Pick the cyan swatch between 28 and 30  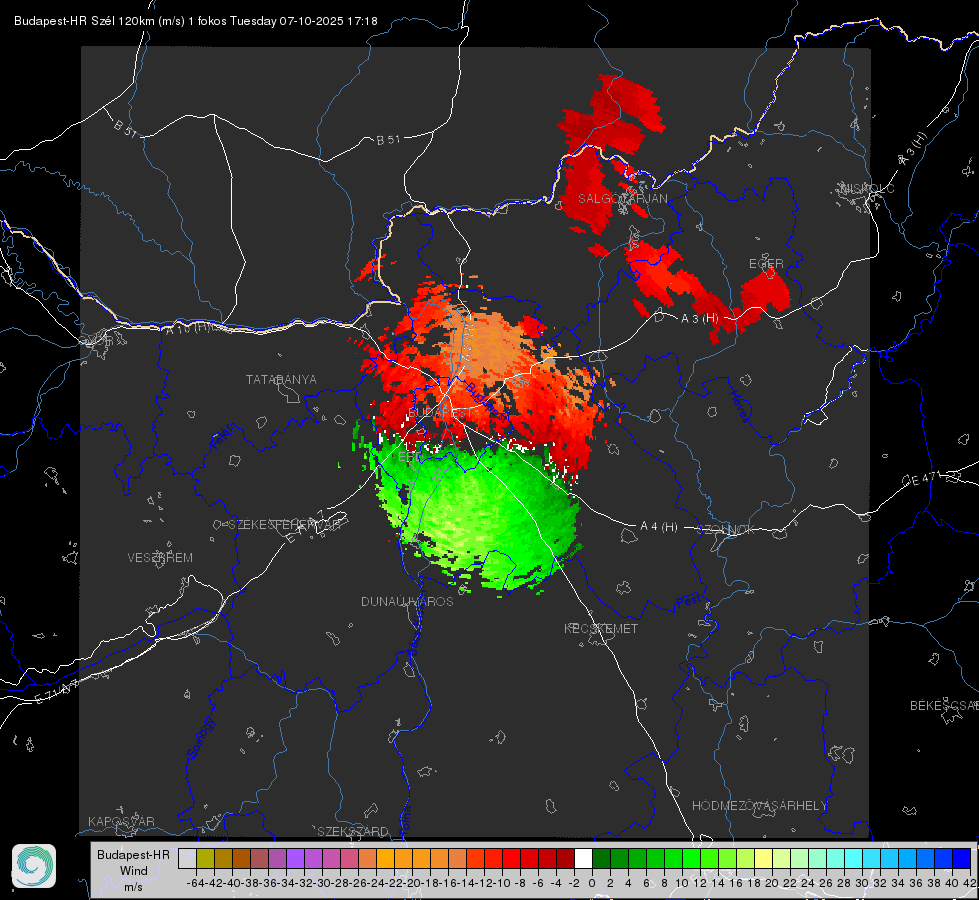[x=854, y=858]
